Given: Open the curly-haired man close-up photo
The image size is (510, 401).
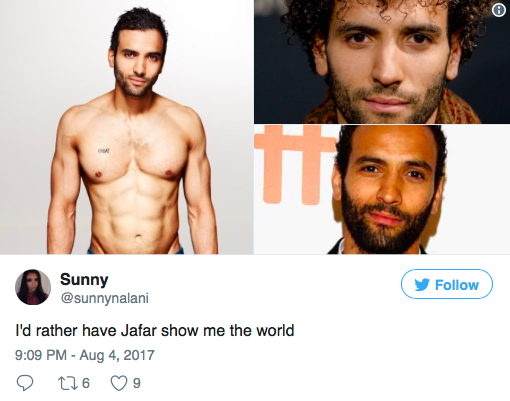Looking at the screenshot, I should pos(382,62).
